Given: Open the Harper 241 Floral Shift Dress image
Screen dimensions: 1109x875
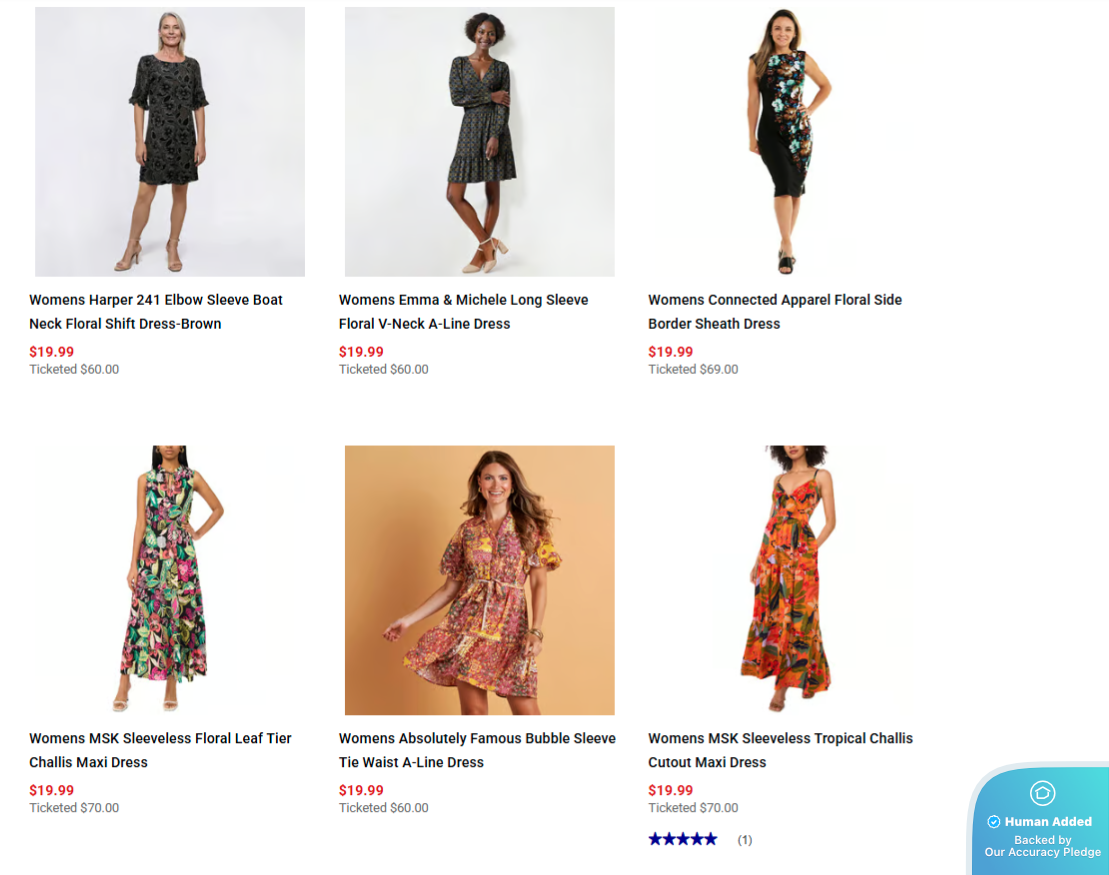Looking at the screenshot, I should tap(170, 142).
